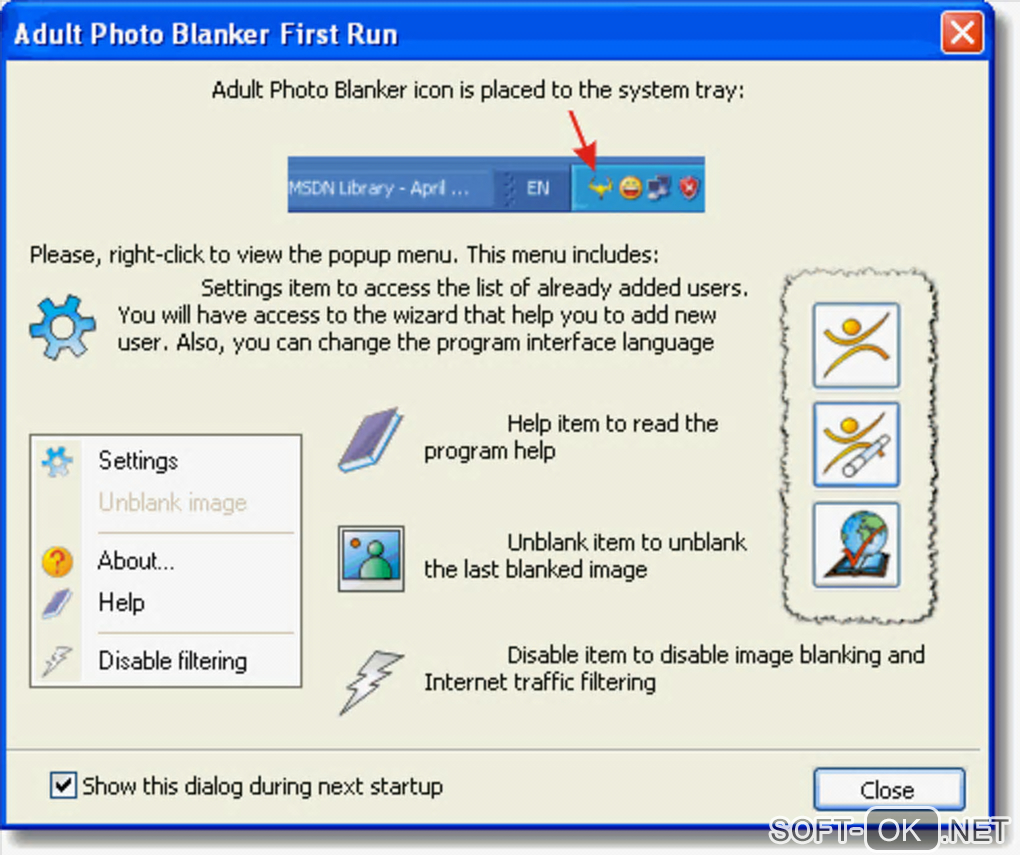Click the EN language indicator
The width and height of the screenshot is (1020, 855).
(537, 189)
